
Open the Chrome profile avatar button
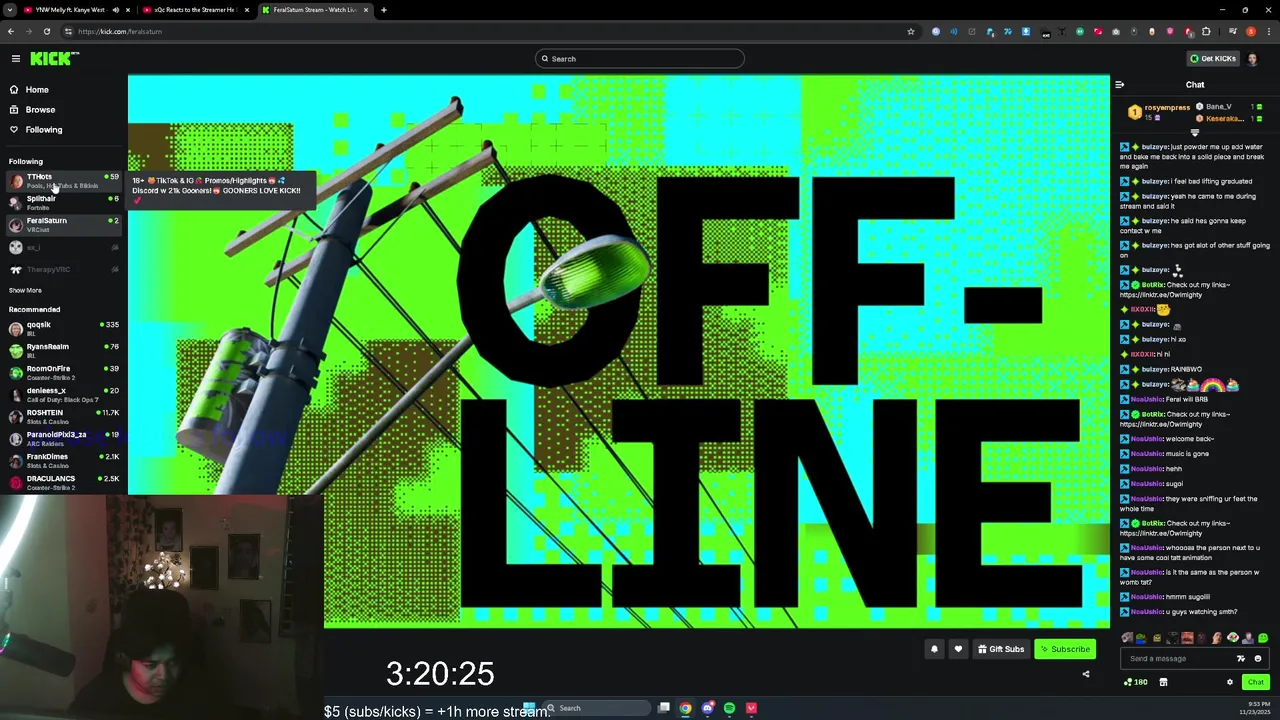[x=1250, y=31]
